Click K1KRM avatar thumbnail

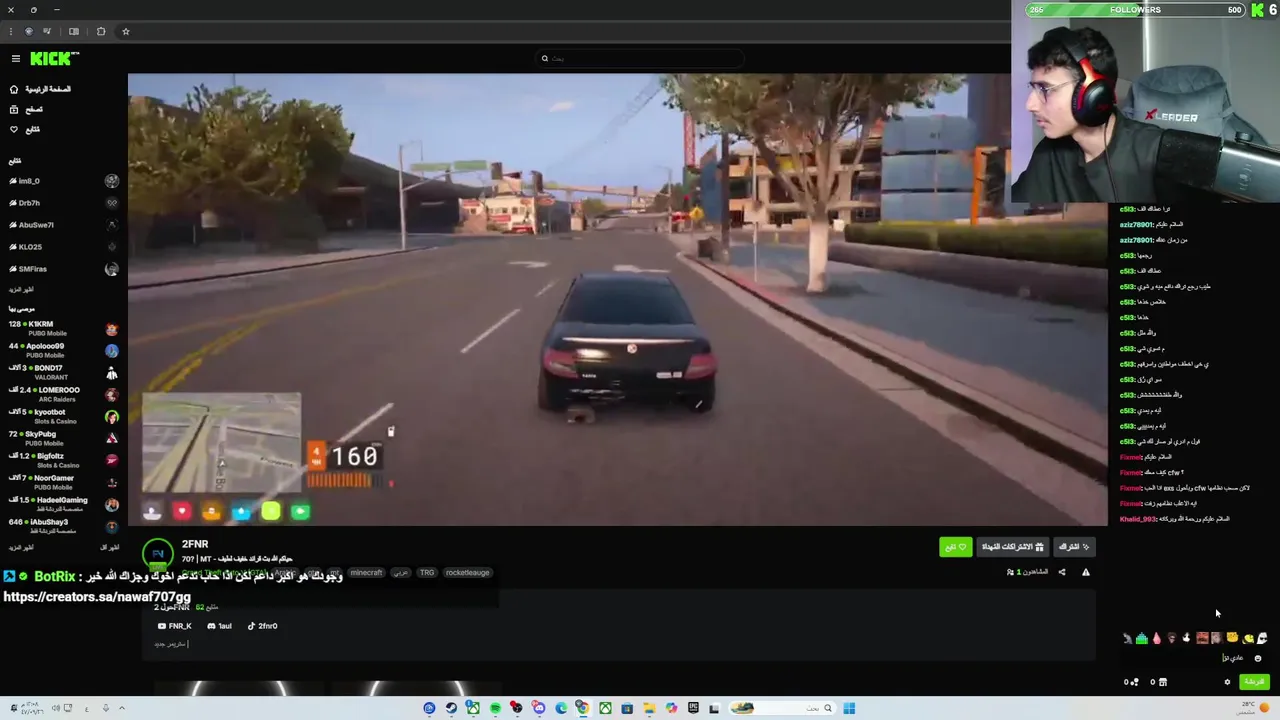(112, 329)
